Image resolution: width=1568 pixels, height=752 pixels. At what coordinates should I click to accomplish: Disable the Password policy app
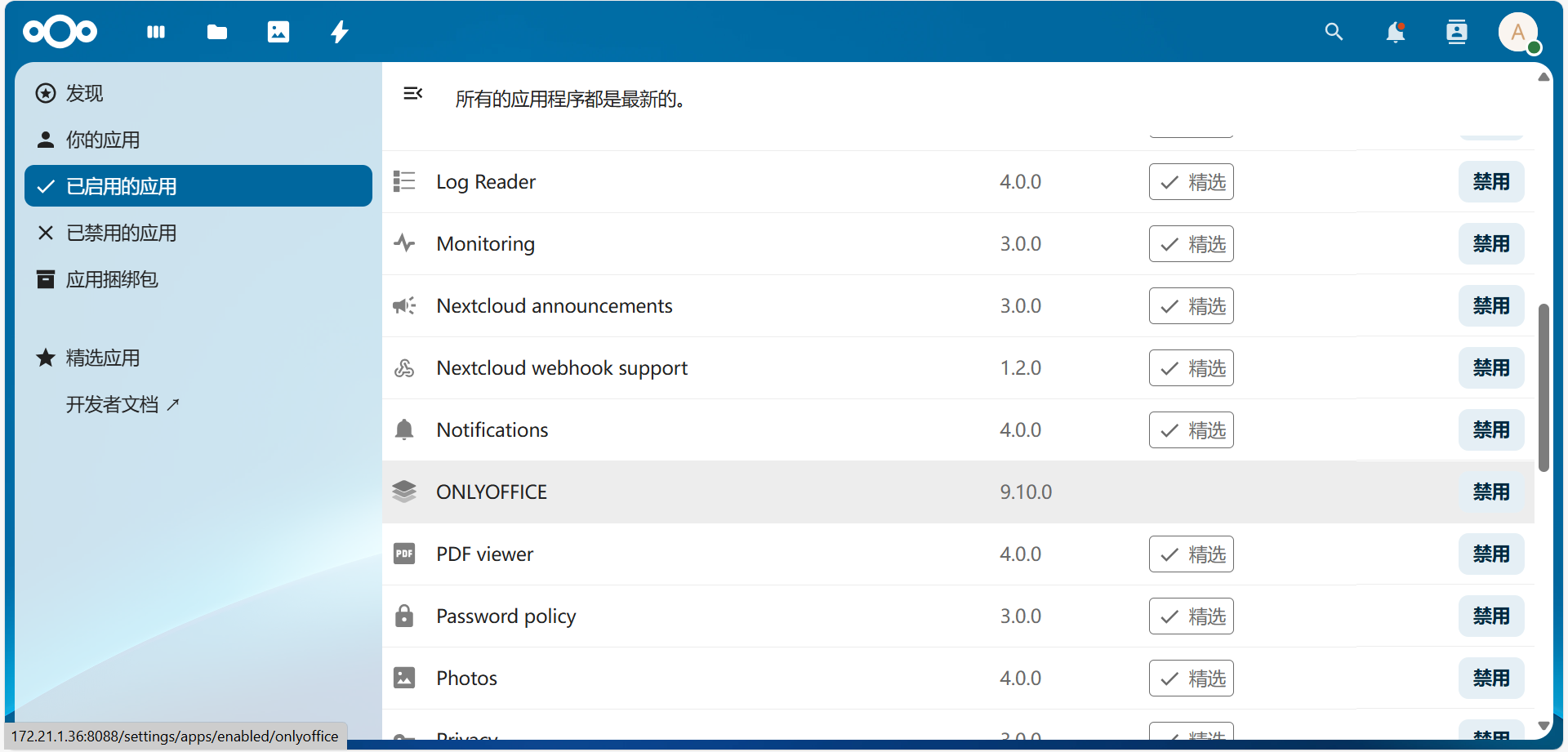[1491, 616]
